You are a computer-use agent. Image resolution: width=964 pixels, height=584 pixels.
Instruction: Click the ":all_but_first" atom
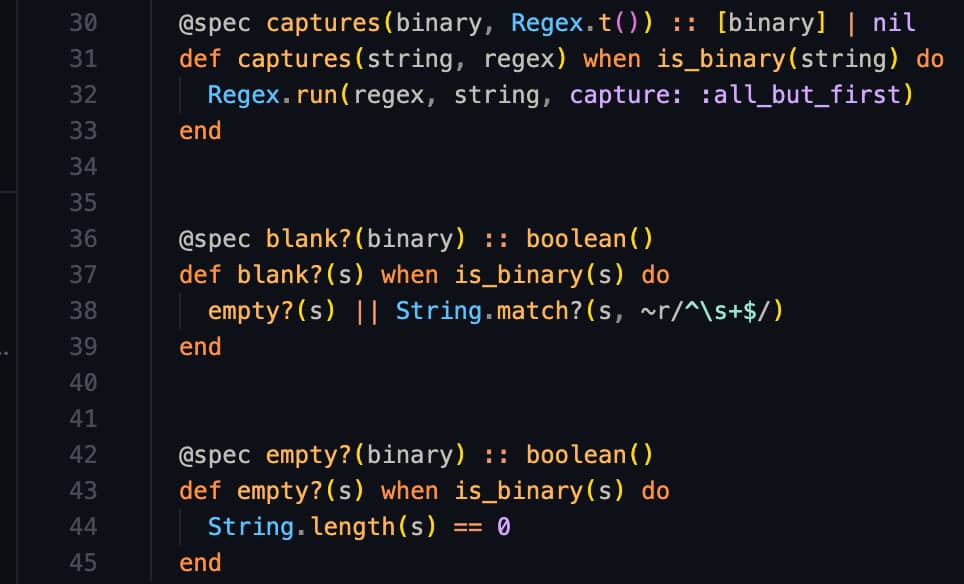click(800, 95)
